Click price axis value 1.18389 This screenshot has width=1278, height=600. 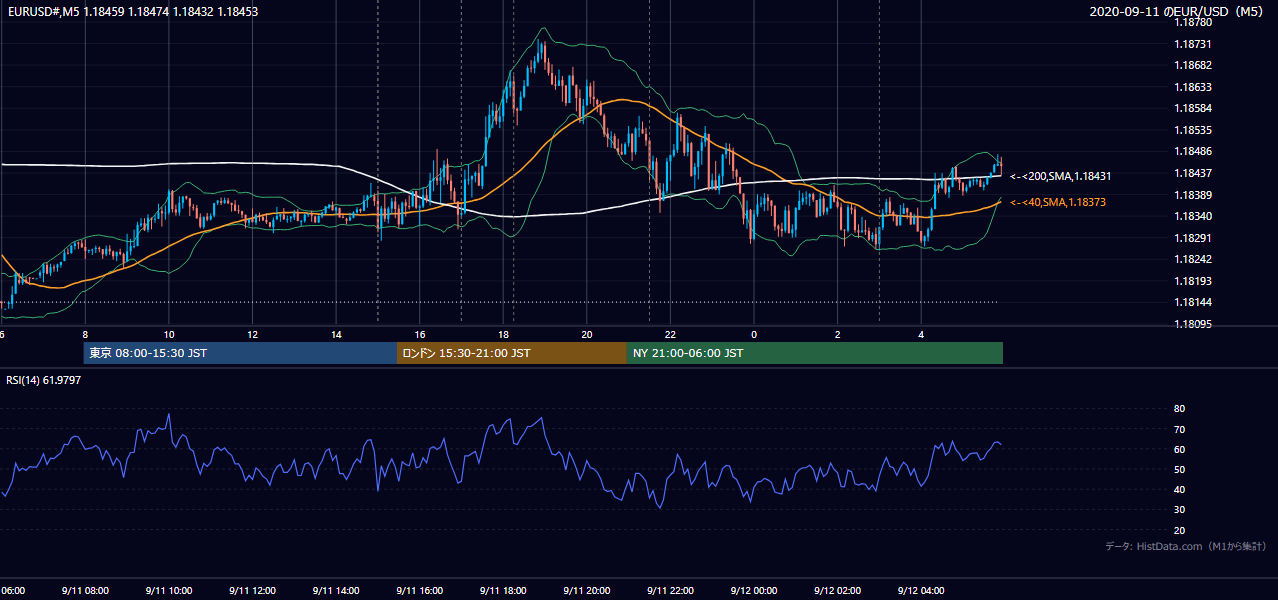pos(1192,195)
